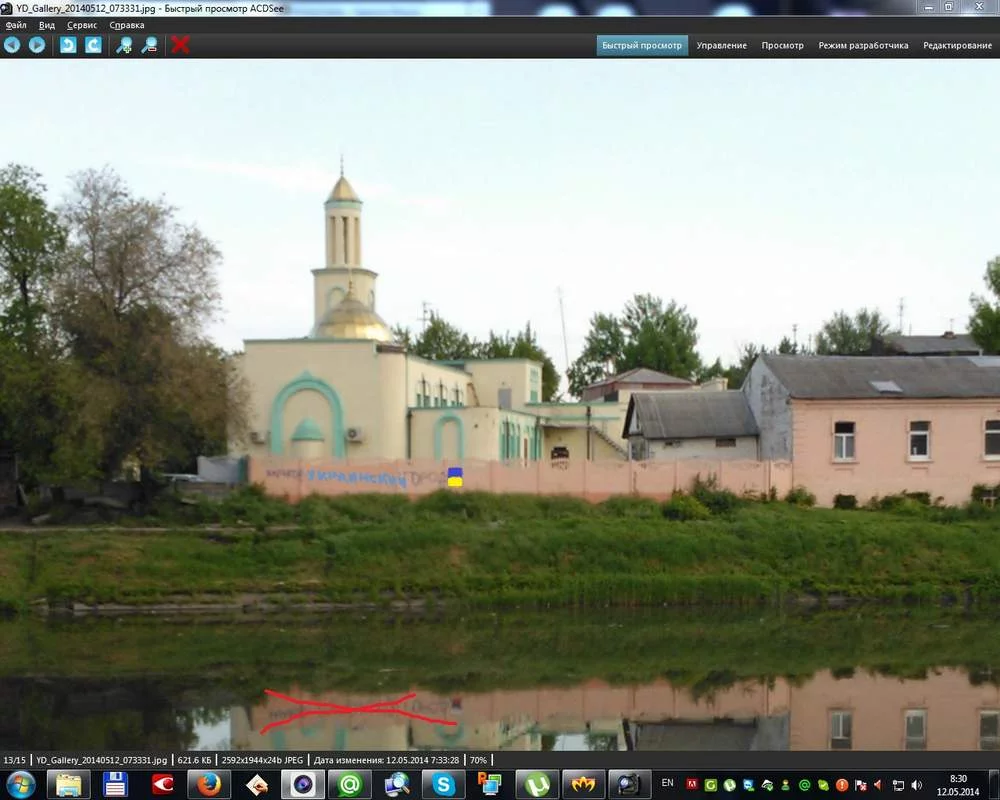Open the Справка menu
Screen dimensions: 1000x800
coord(126,25)
